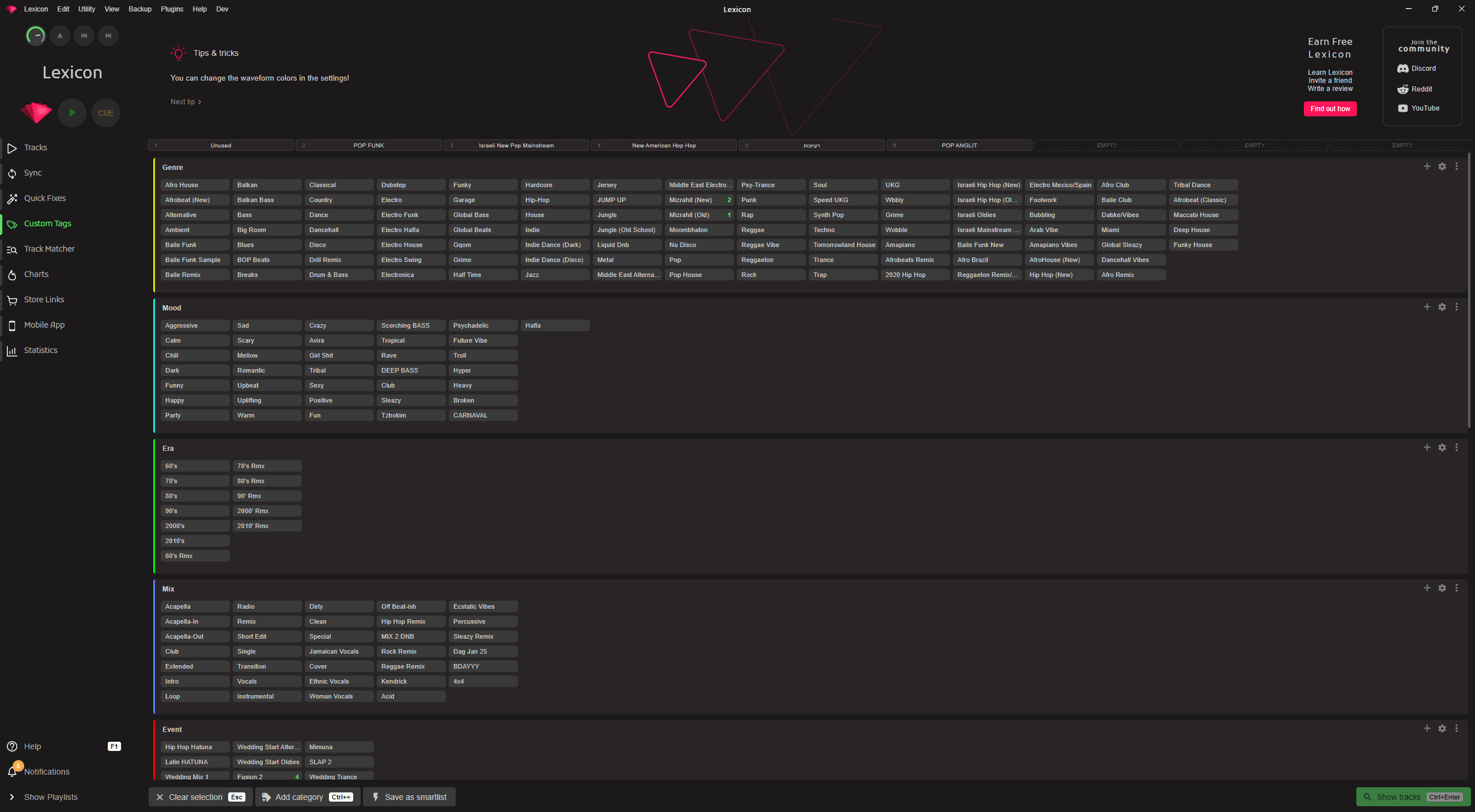Select preset slot POP FUNK

(x=369, y=146)
